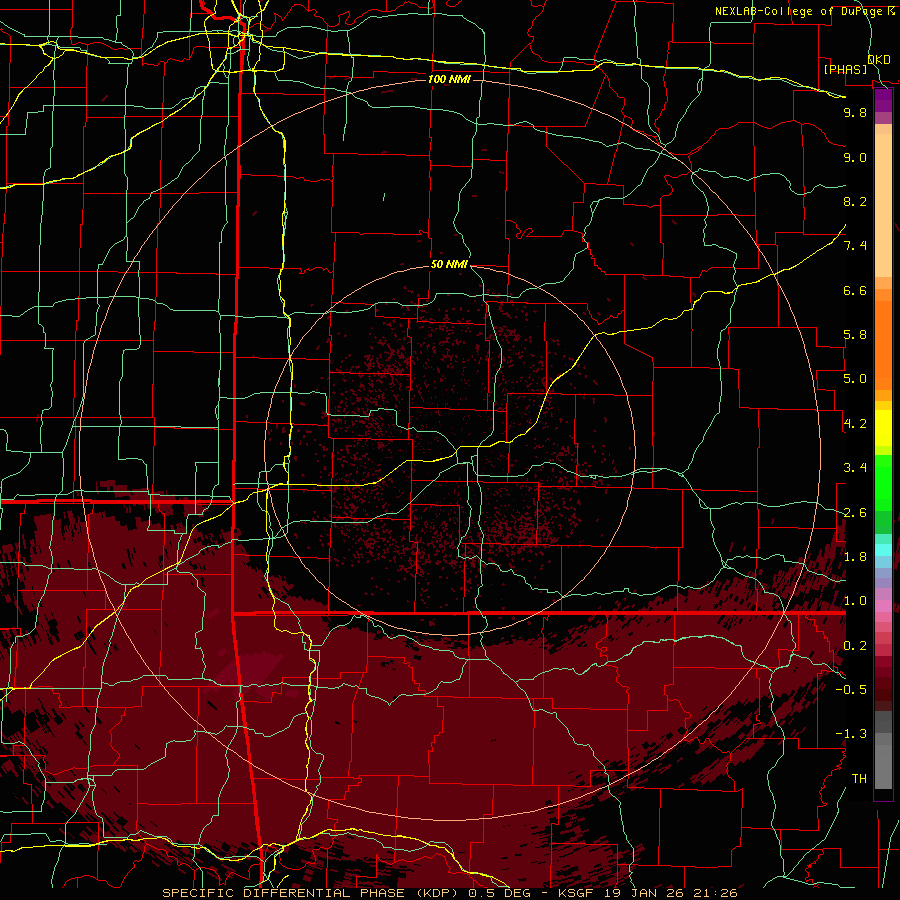Image resolution: width=900 pixels, height=900 pixels.
Task: Click the DKD product code label
Action: [x=879, y=59]
